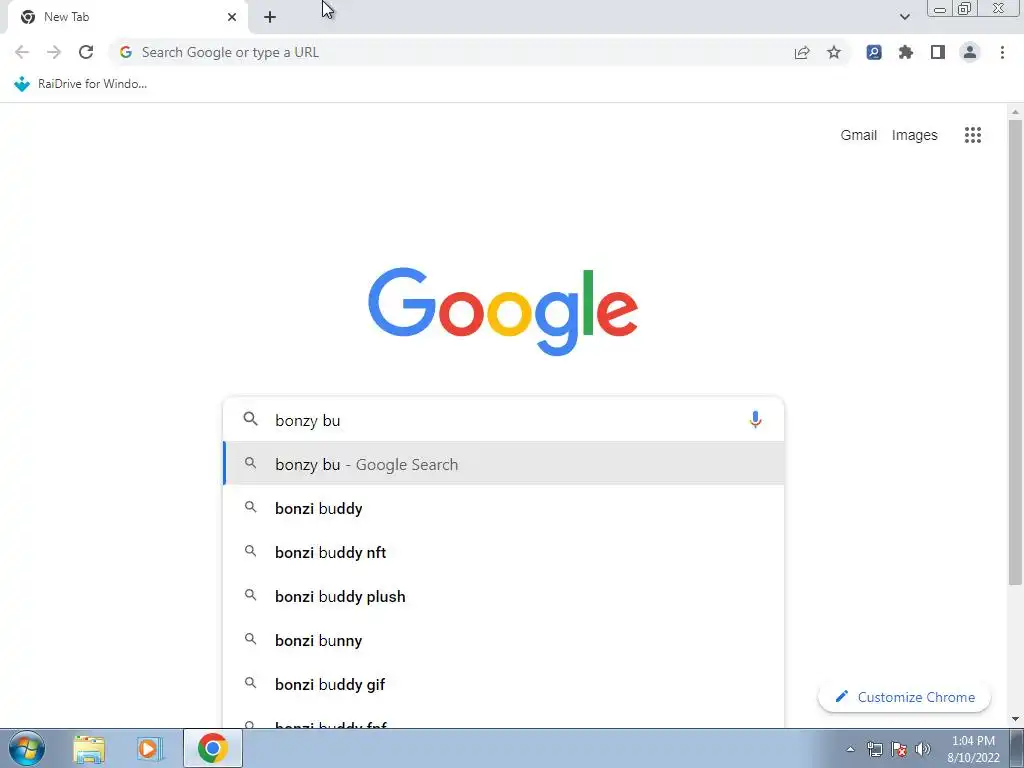Click the browser back arrow
1024x768 pixels.
22,52
